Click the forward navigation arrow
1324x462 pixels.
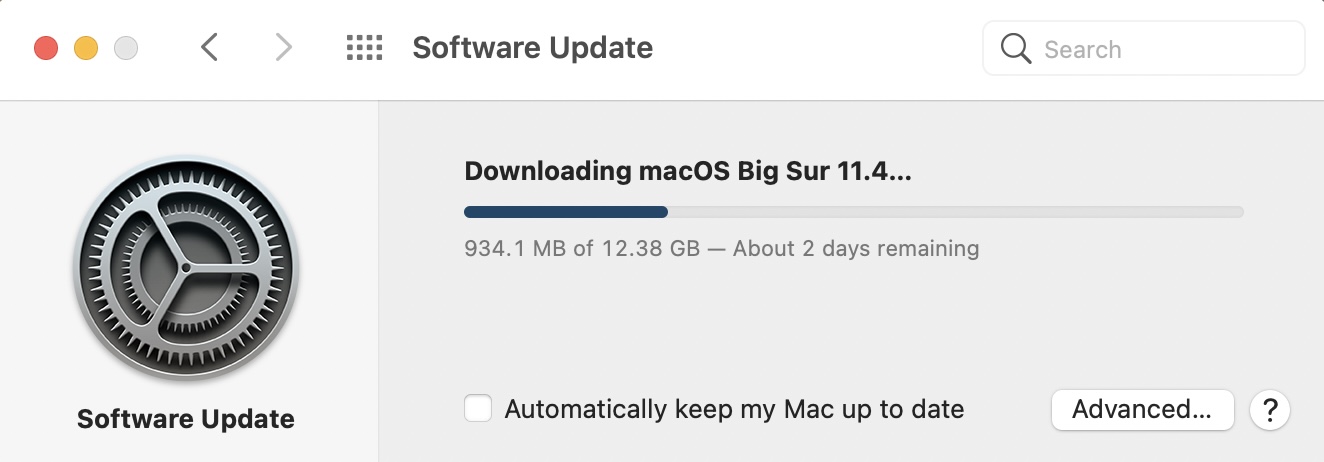click(x=284, y=47)
